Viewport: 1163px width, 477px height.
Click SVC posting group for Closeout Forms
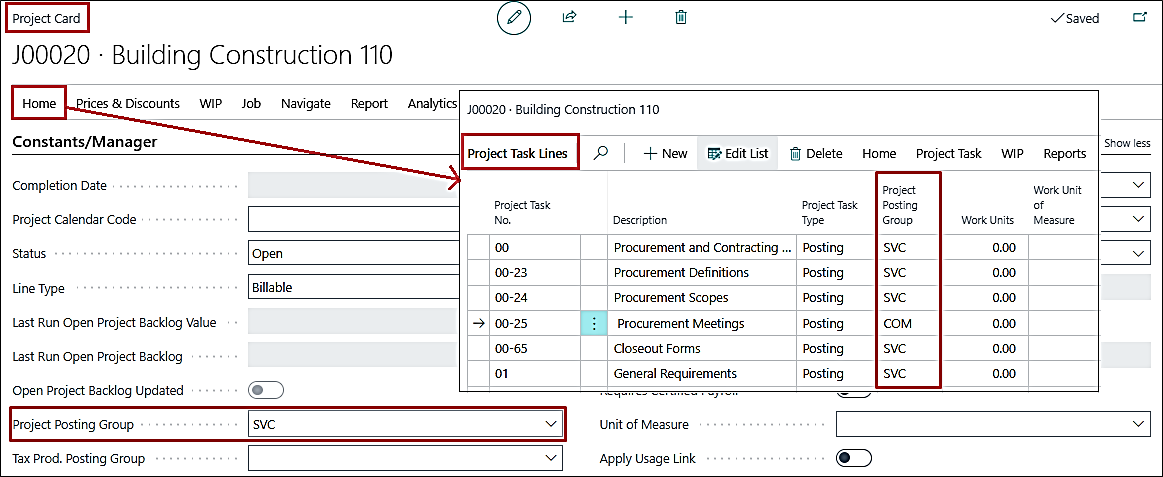pos(909,348)
